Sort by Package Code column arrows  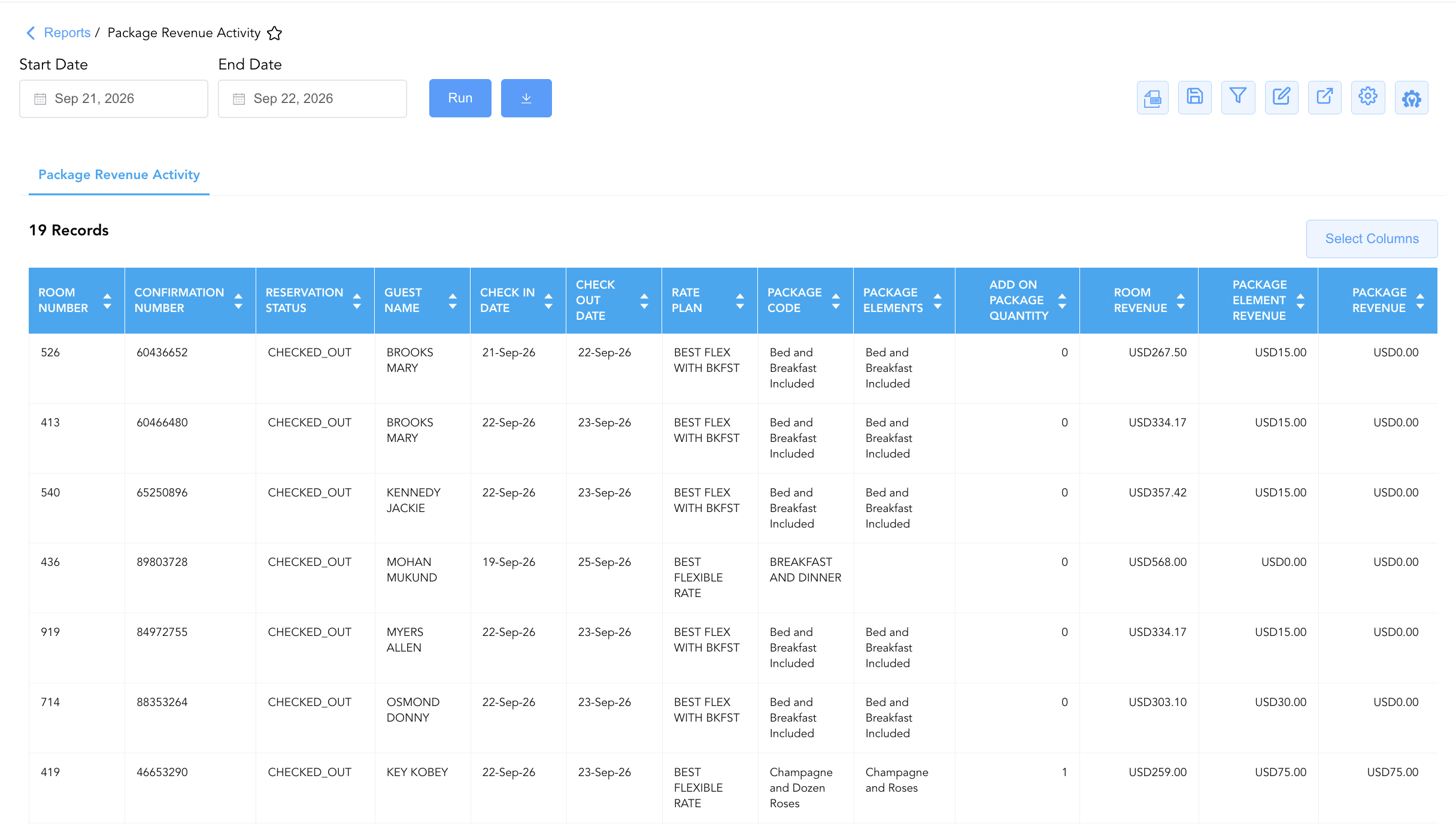click(836, 301)
